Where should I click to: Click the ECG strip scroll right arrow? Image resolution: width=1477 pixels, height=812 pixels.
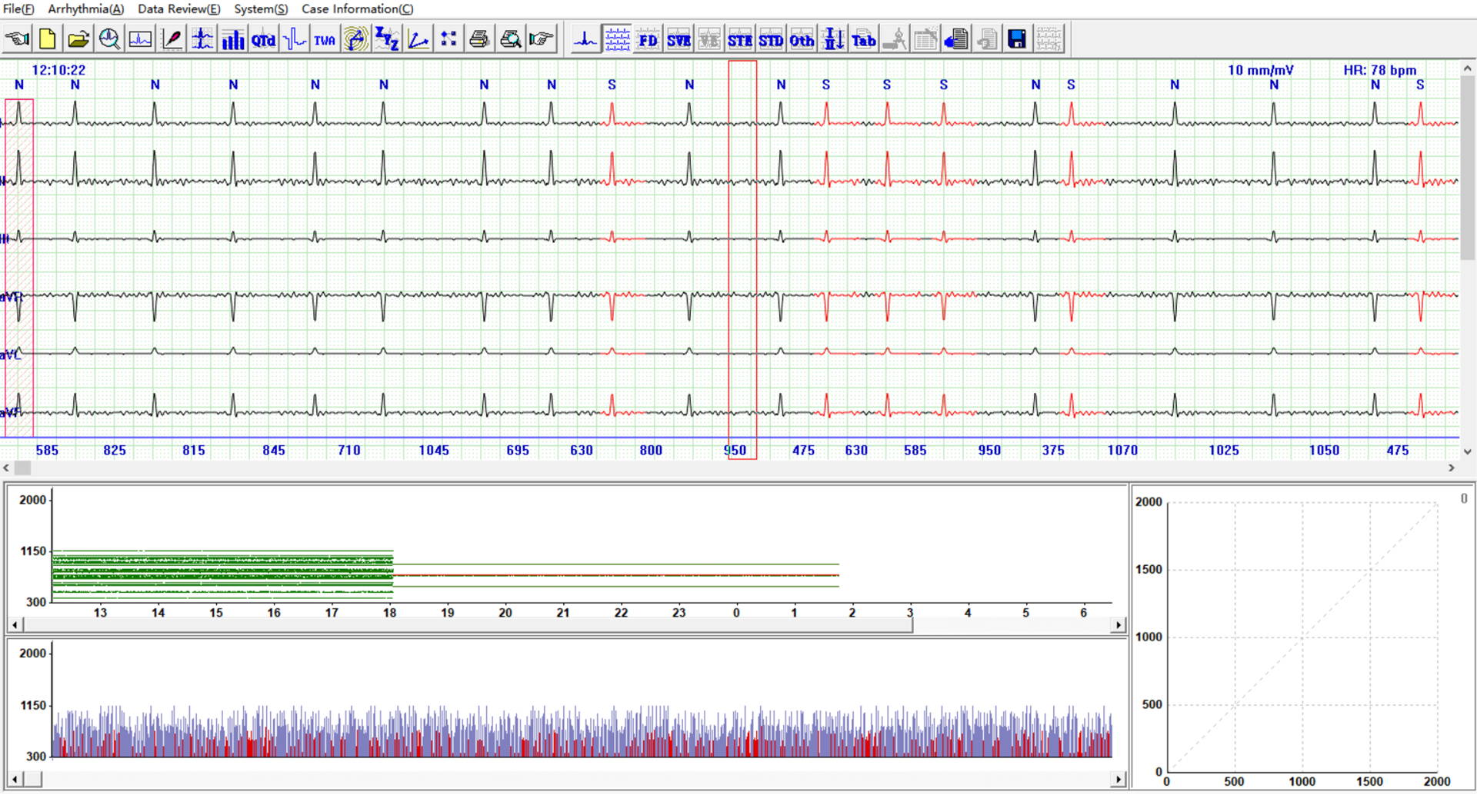pos(1452,468)
